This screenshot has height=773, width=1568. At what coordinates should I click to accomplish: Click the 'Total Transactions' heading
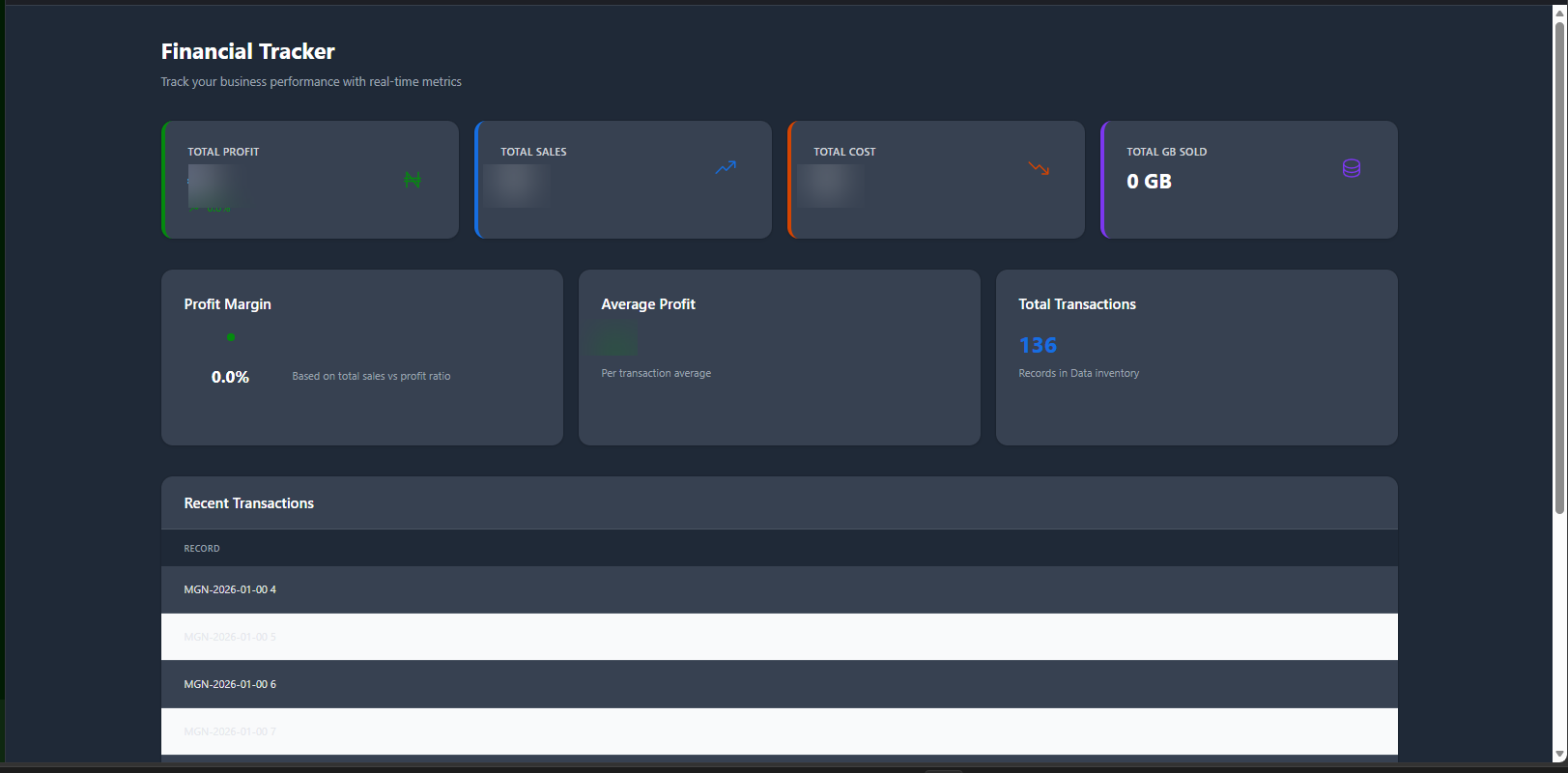coord(1077,303)
